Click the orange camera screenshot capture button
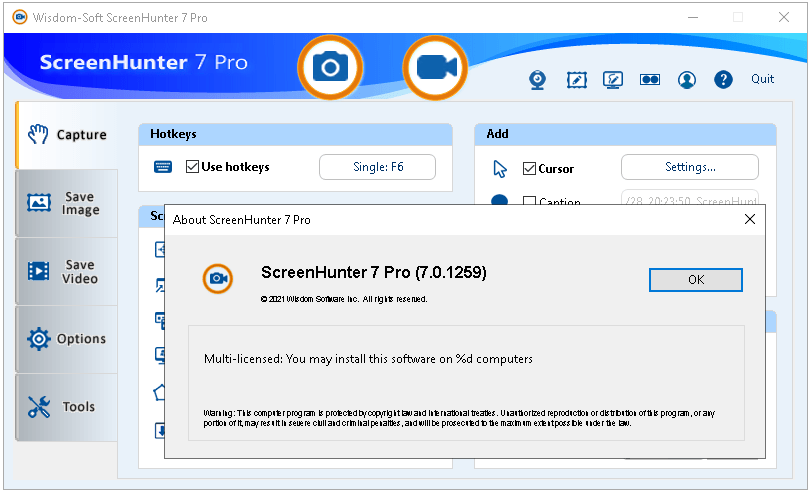Image resolution: width=810 pixels, height=492 pixels. tap(330, 67)
